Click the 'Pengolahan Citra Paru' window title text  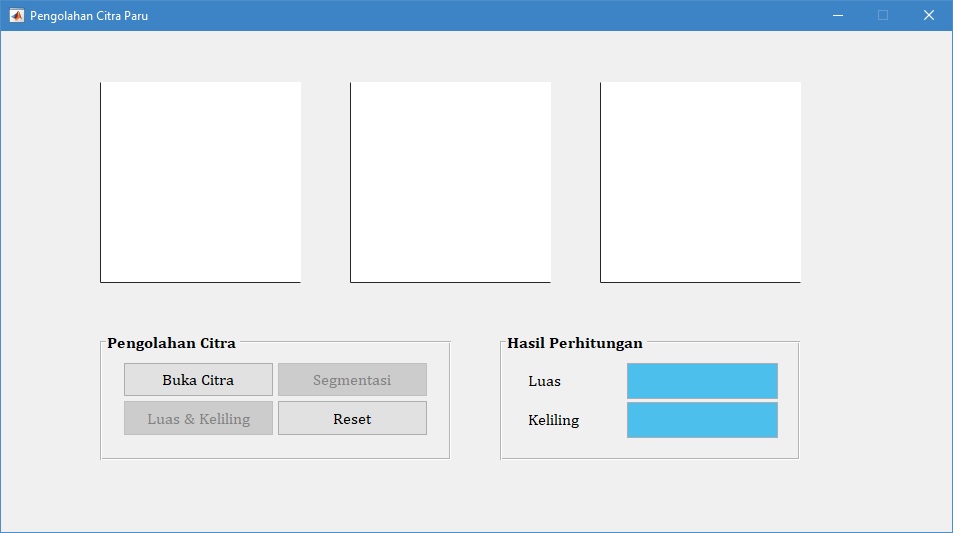89,15
